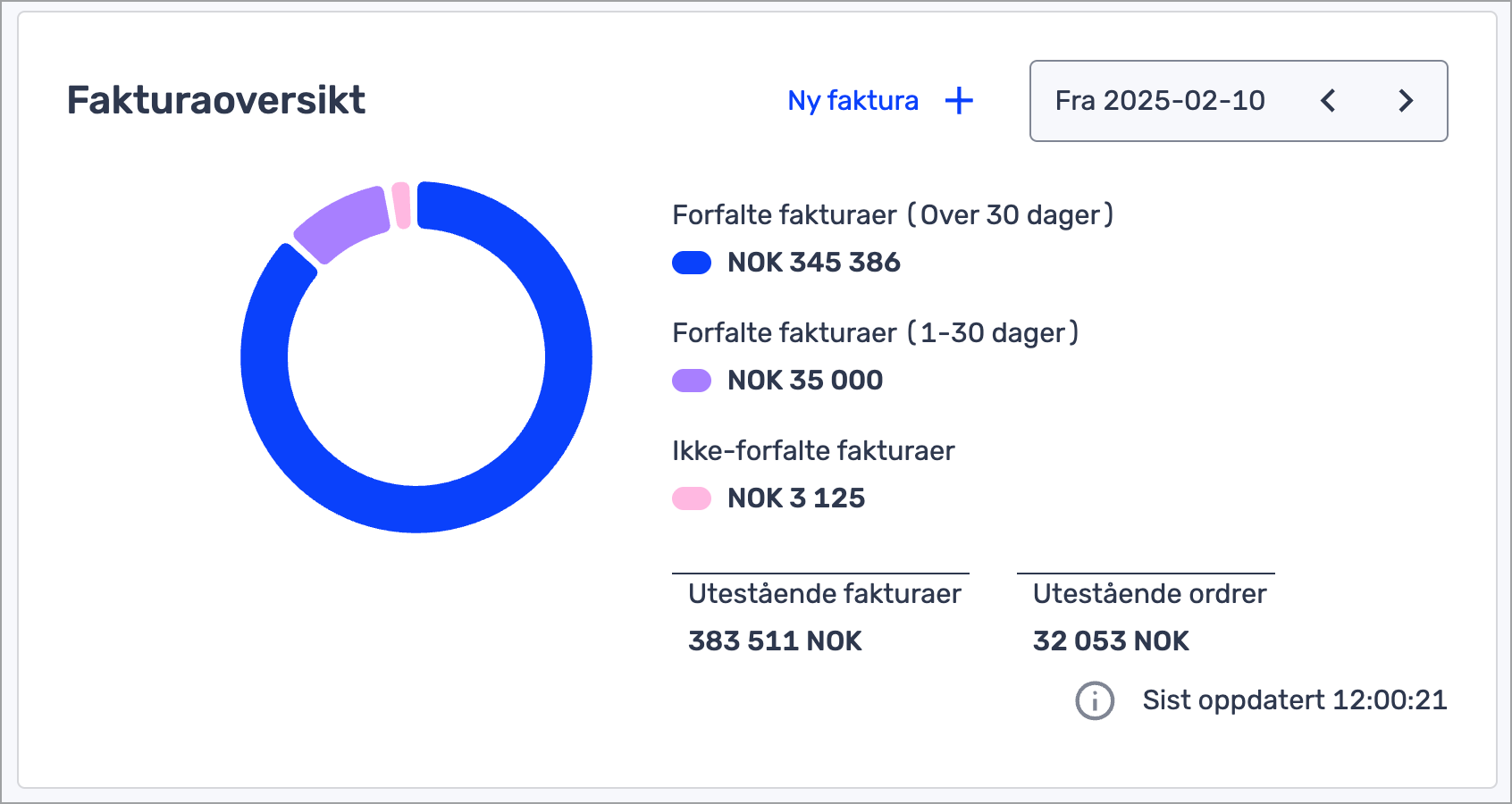Select the small pink donut chart segment
The width and height of the screenshot is (1512, 804).
(401, 205)
